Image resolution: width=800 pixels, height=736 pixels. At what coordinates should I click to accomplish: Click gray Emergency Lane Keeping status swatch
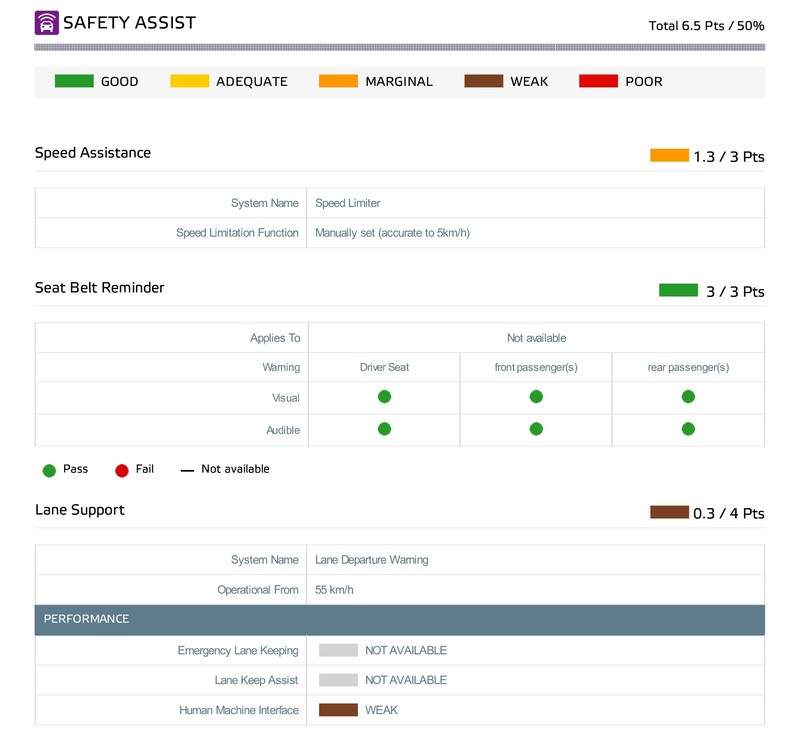[338, 650]
